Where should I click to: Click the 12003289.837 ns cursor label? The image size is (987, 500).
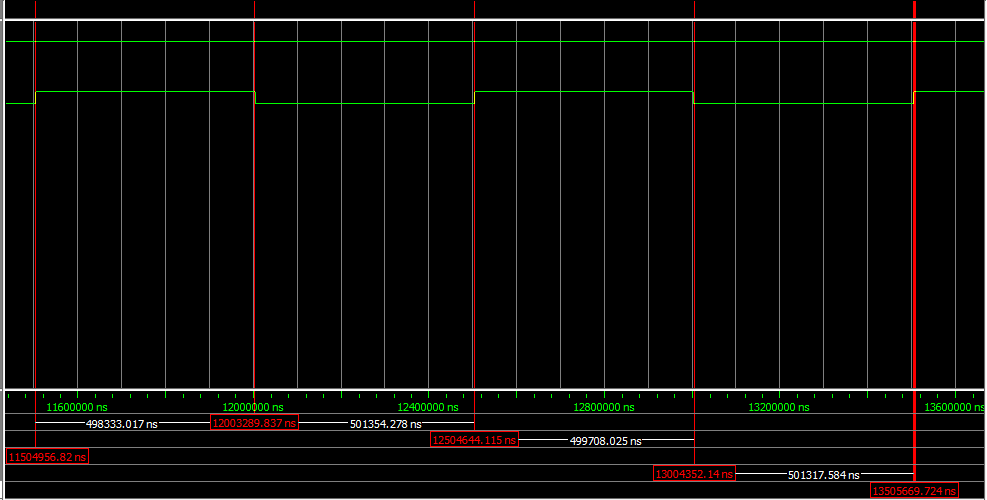pyautogui.click(x=254, y=423)
